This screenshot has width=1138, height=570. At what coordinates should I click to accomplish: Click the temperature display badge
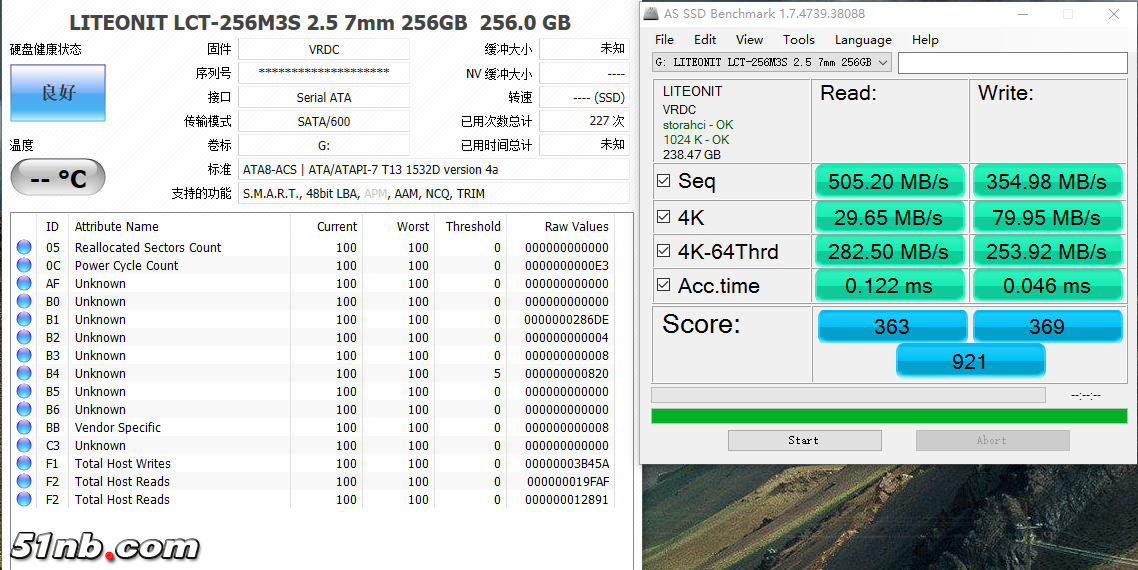(x=58, y=178)
